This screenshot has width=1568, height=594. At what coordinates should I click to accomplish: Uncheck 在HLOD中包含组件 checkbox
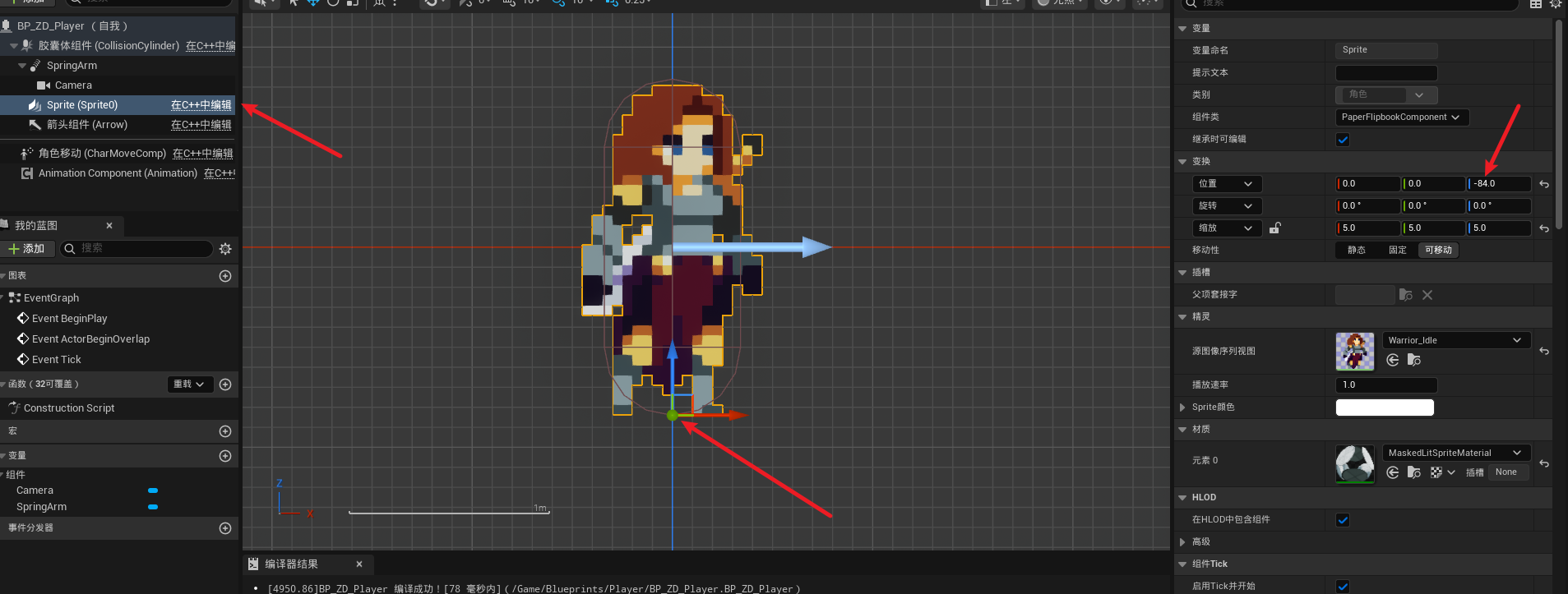pos(1343,520)
